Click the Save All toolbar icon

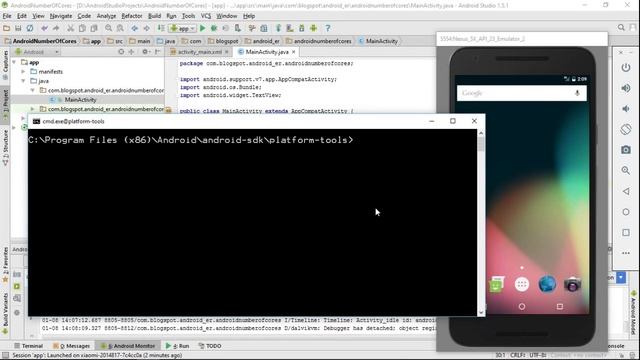18,28
